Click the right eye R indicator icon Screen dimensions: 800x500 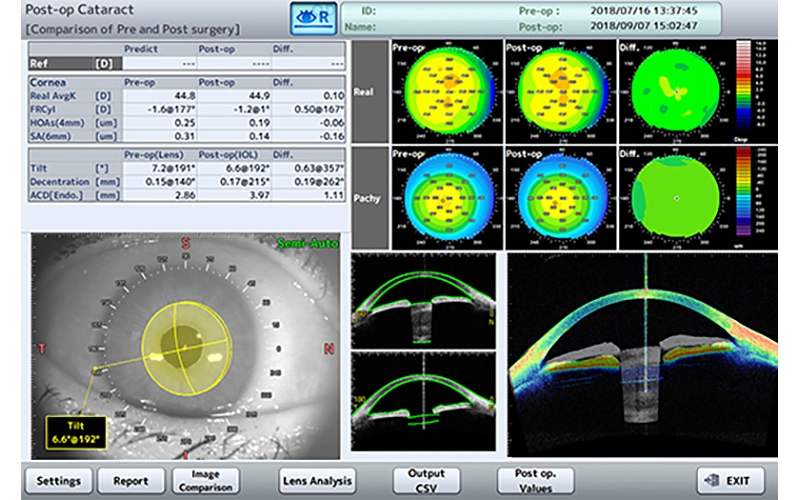[314, 18]
